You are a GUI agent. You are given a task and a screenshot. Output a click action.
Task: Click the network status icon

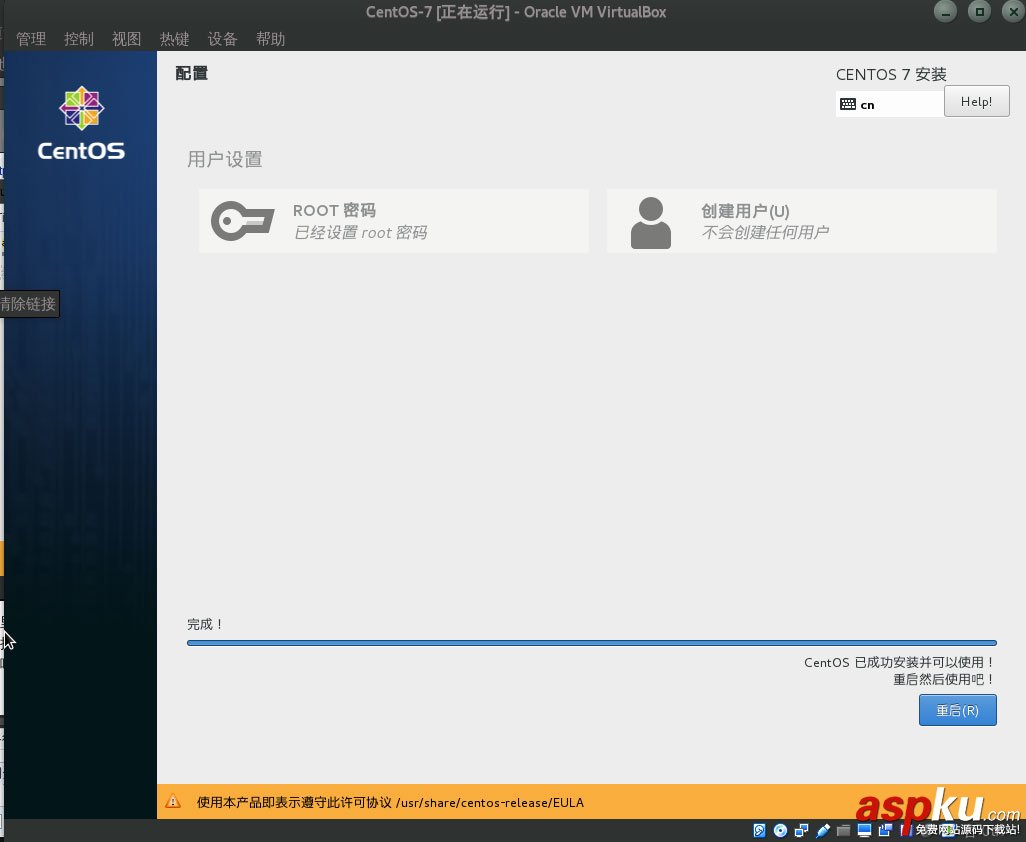(802, 831)
